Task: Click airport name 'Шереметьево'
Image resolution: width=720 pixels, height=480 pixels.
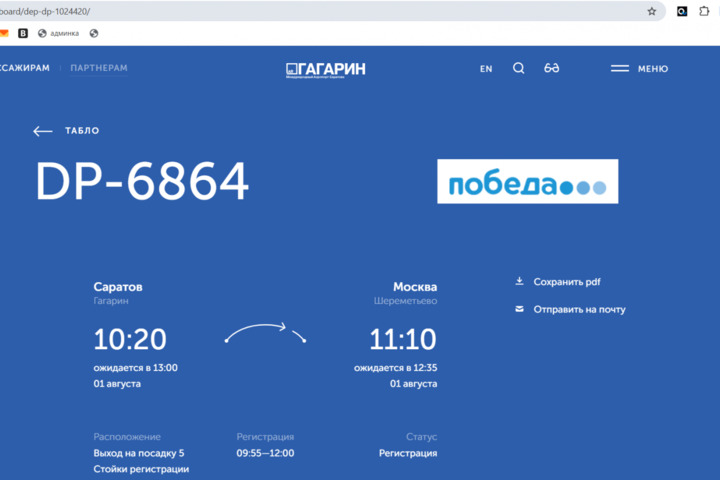Action: point(405,301)
